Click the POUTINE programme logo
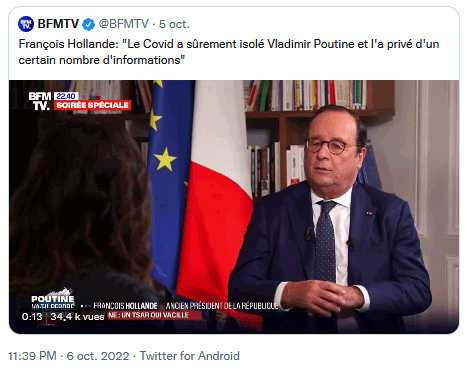Image resolution: width=467 pixels, height=370 pixels. (53, 299)
